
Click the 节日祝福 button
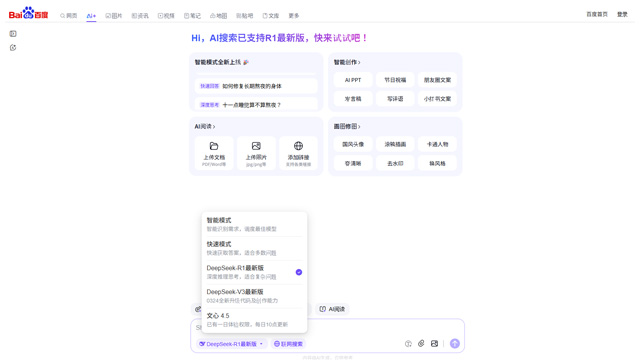click(395, 80)
